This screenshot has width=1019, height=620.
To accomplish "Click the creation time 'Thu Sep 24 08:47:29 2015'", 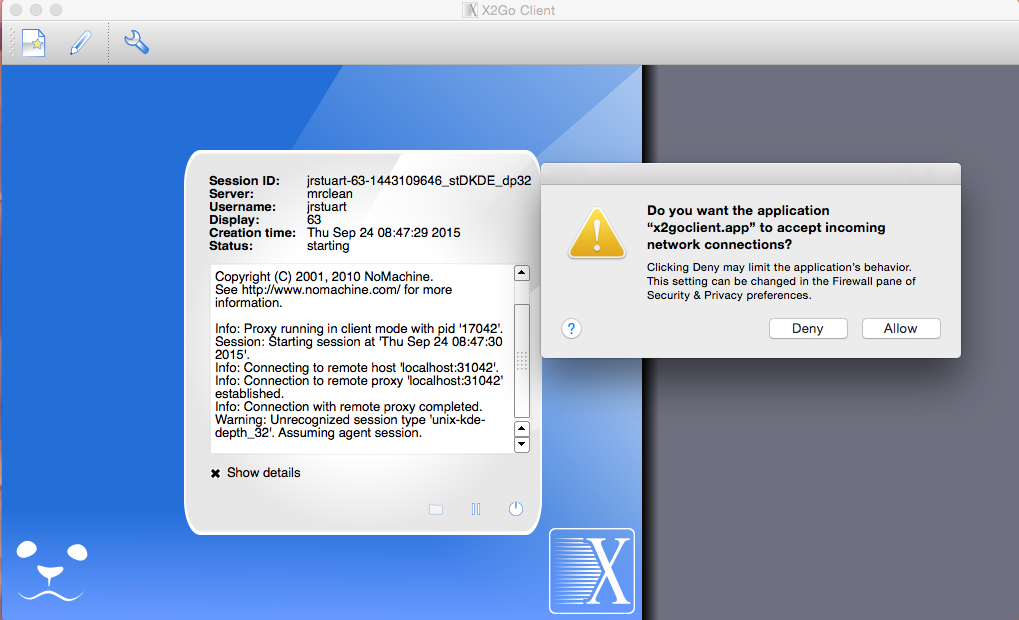I will (x=383, y=233).
